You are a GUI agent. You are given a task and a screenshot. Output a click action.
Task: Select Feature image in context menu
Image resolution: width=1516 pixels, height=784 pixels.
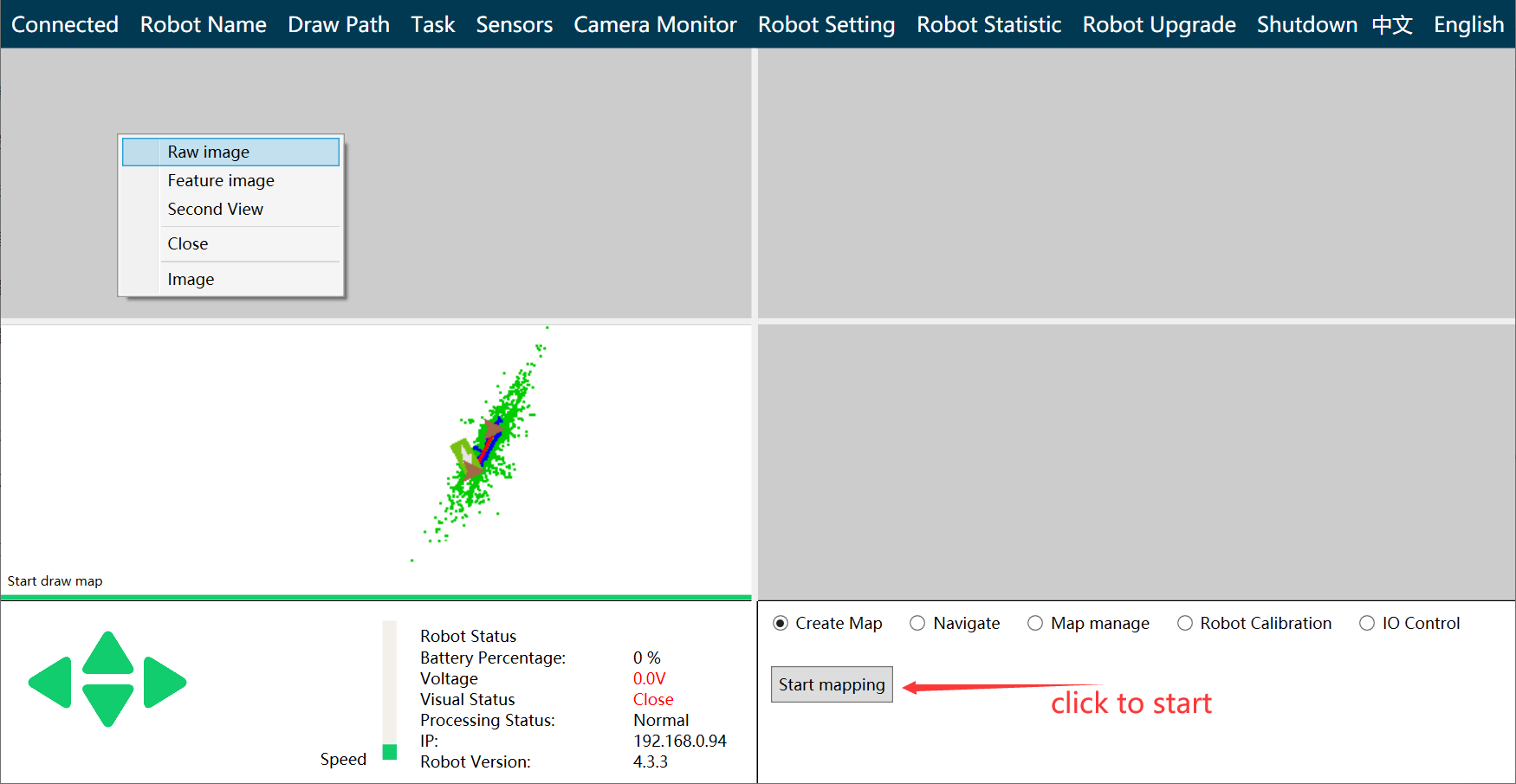221,181
